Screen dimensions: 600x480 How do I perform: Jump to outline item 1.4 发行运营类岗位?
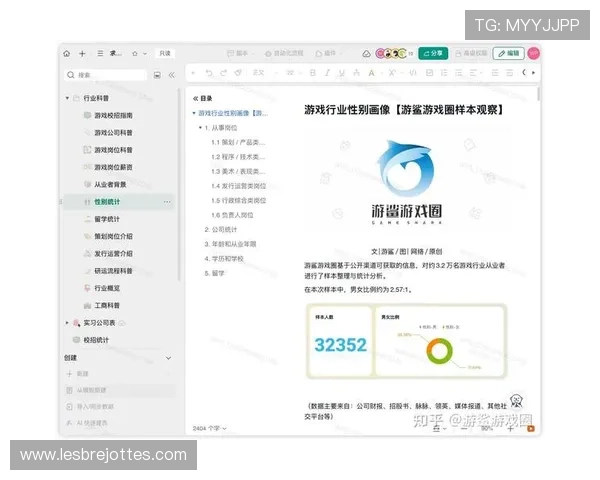(x=238, y=186)
